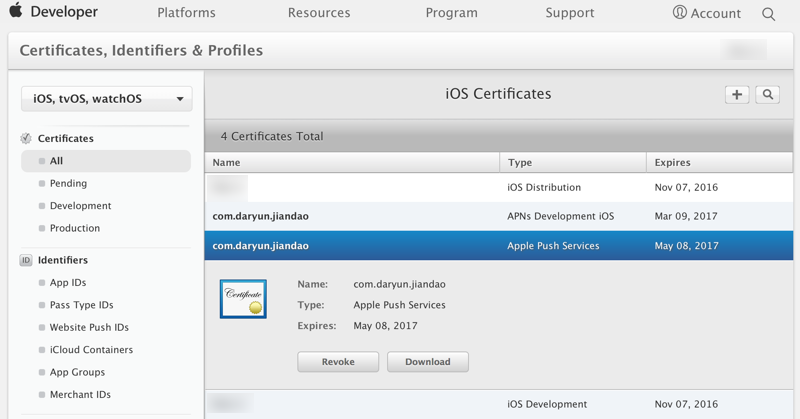Click the certificate thumbnail image
Viewport: 800px width, 419px height.
point(243,299)
